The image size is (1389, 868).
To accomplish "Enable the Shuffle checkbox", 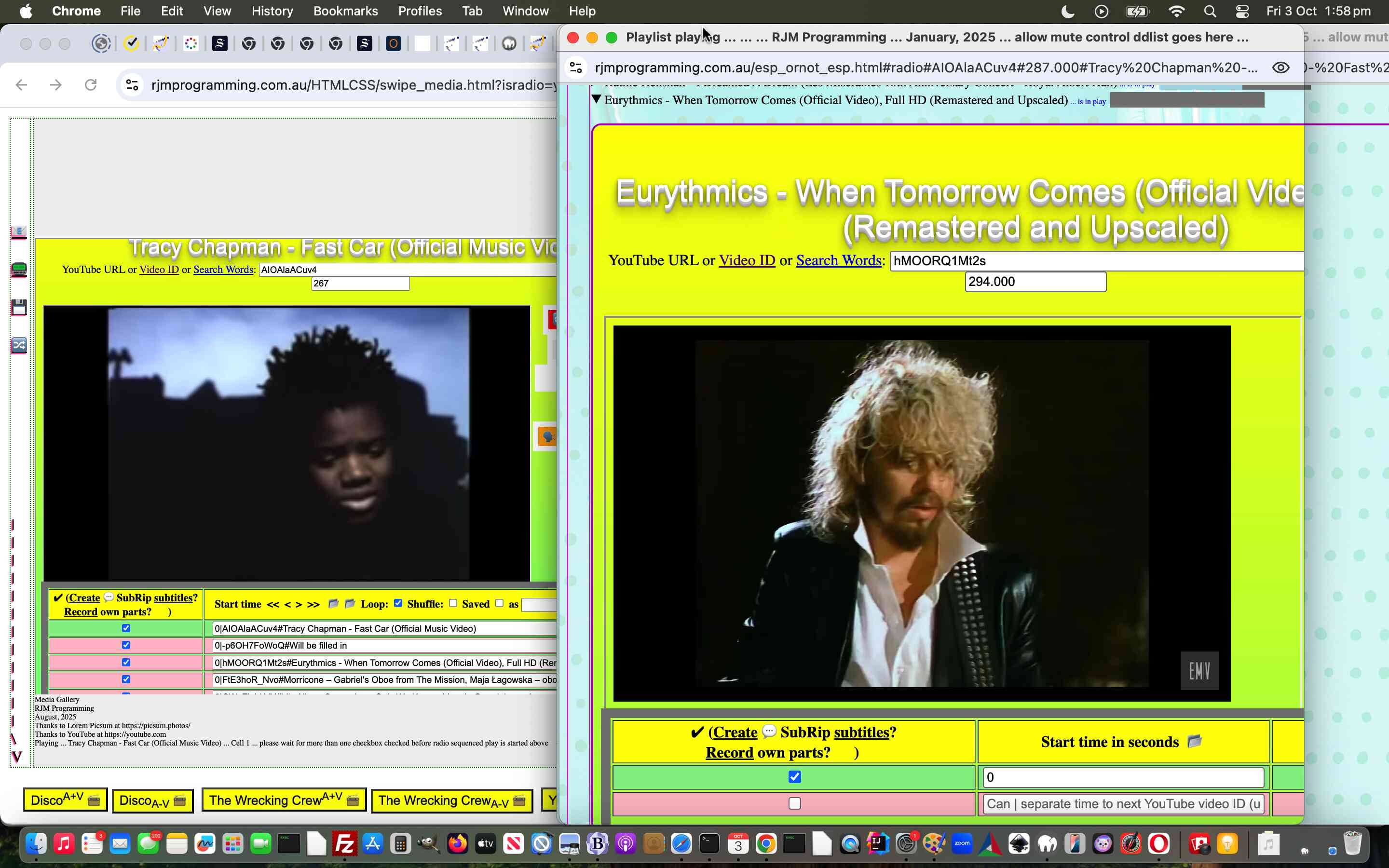I will (x=453, y=603).
